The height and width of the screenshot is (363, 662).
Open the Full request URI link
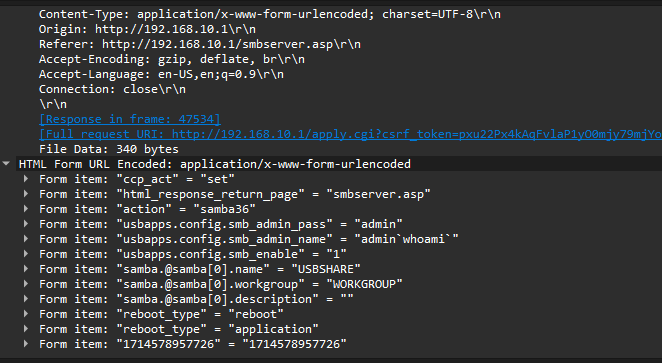click(x=350, y=134)
